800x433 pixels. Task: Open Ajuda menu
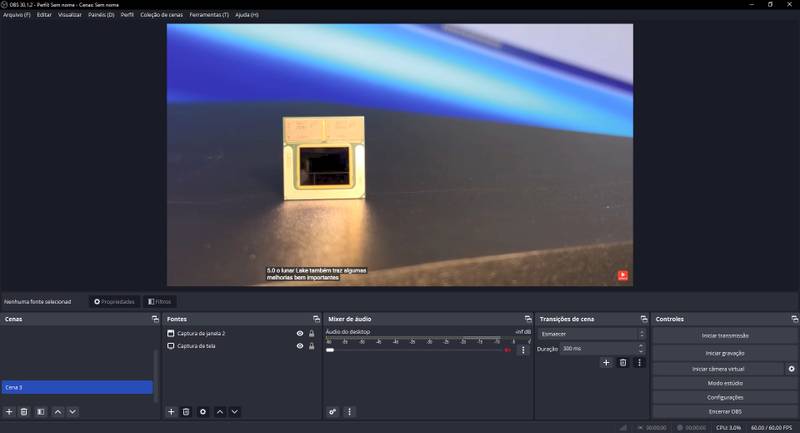(247, 15)
